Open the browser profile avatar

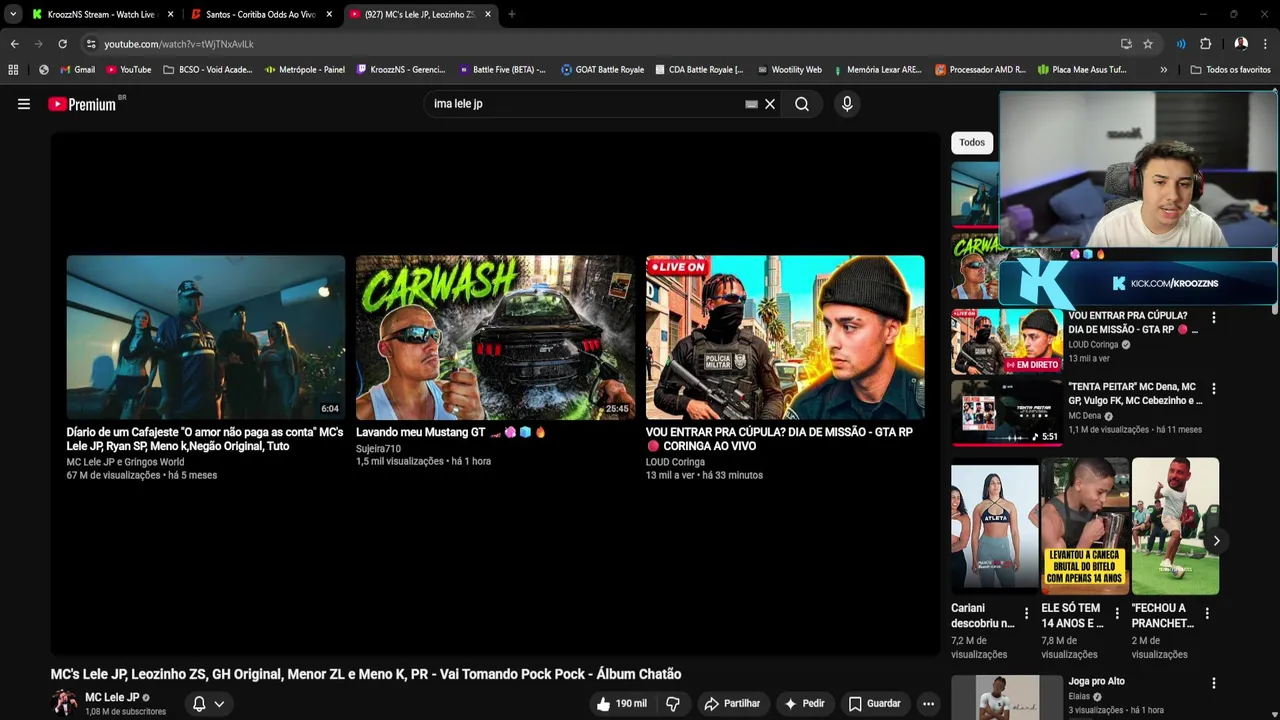[1241, 44]
